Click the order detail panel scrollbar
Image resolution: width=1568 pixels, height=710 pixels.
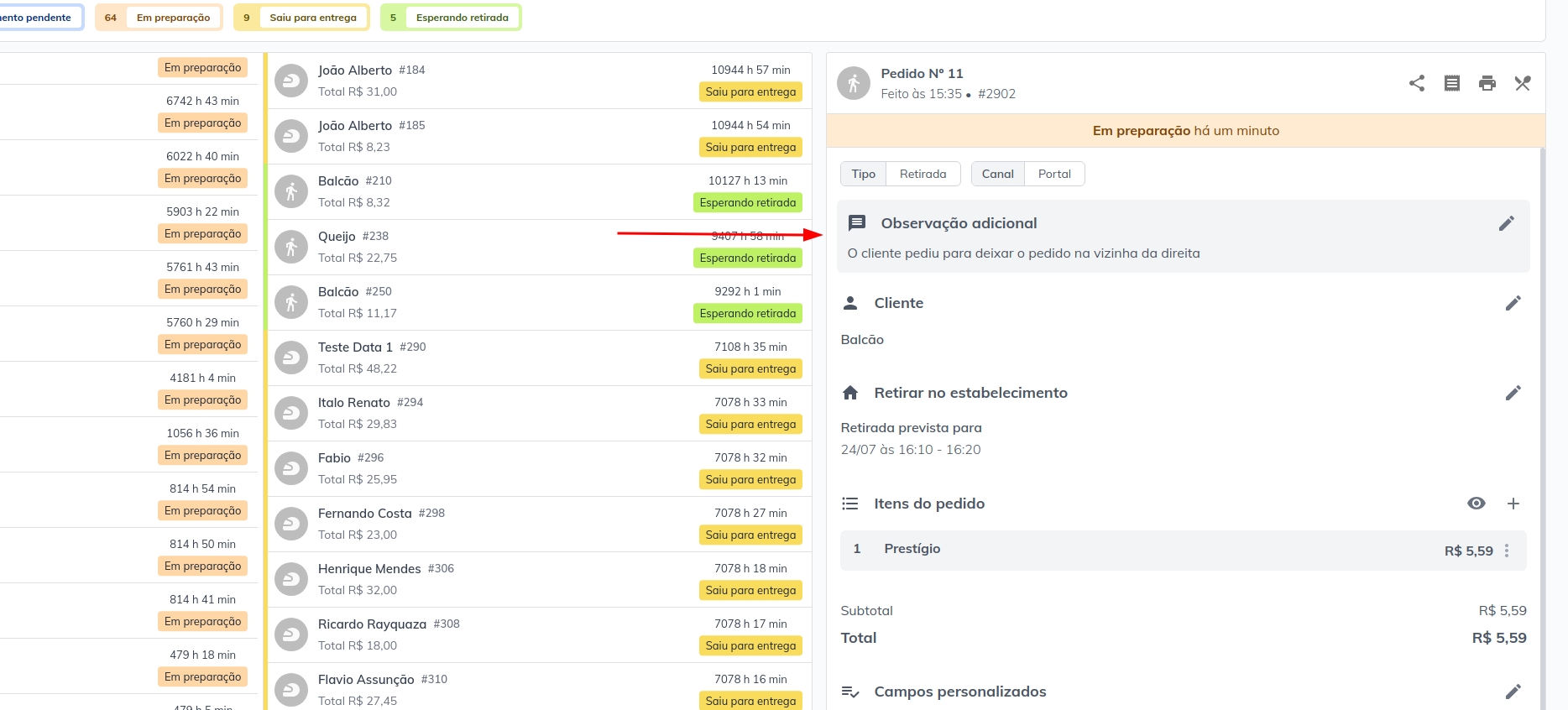1543,428
